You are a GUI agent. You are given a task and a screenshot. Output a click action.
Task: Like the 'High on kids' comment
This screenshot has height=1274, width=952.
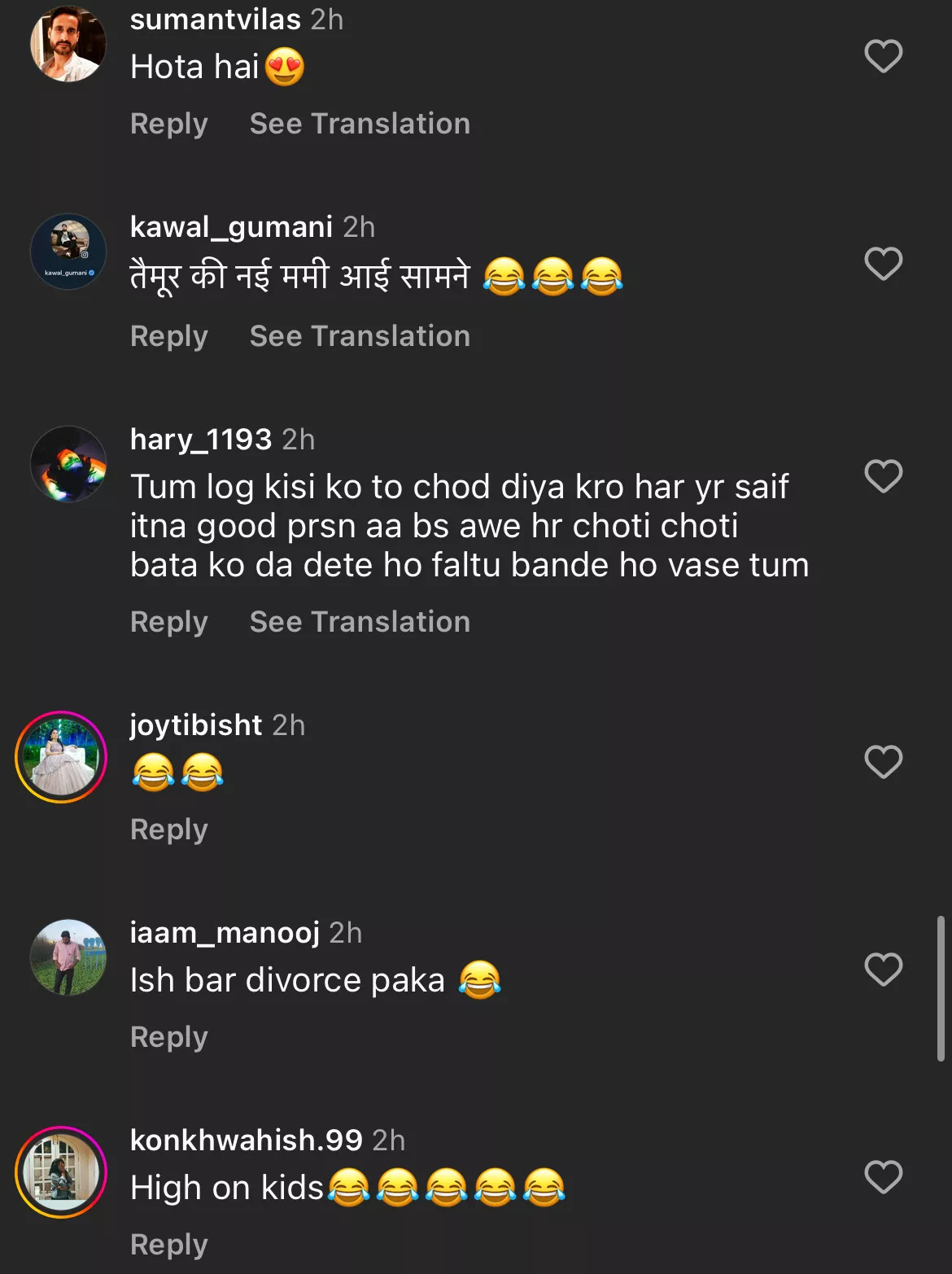click(x=883, y=1177)
